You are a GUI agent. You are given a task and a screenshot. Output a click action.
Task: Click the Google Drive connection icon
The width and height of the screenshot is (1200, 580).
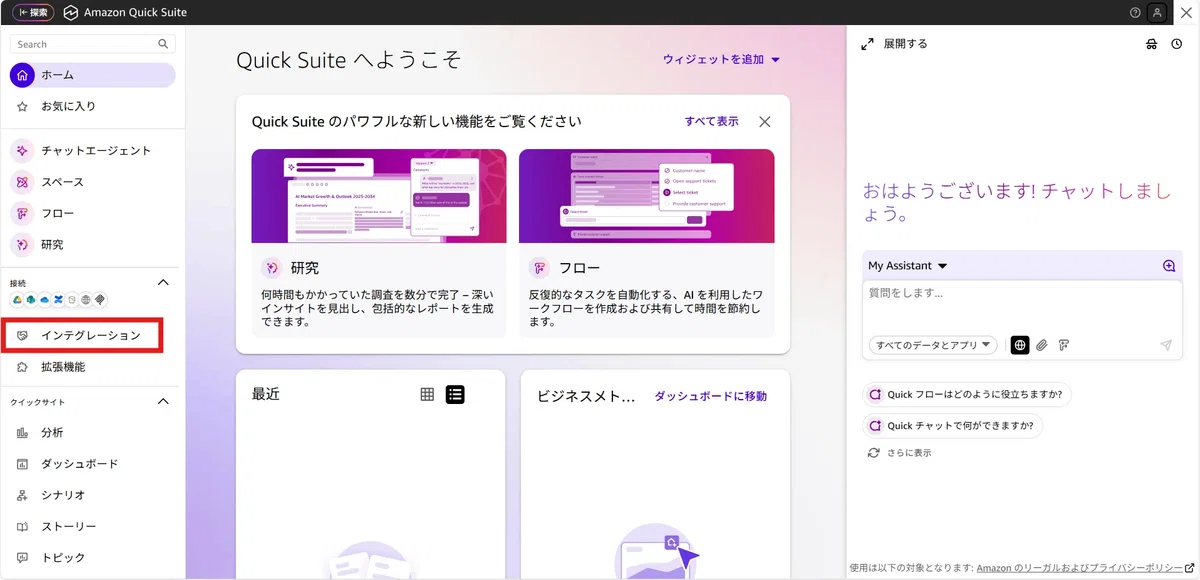tap(17, 299)
